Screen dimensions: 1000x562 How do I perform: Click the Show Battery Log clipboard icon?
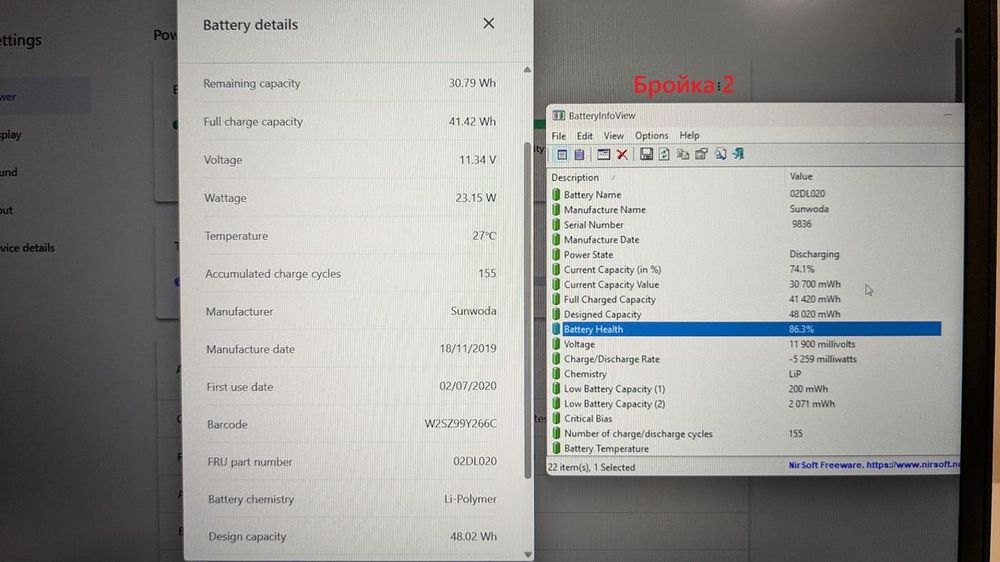coord(580,154)
